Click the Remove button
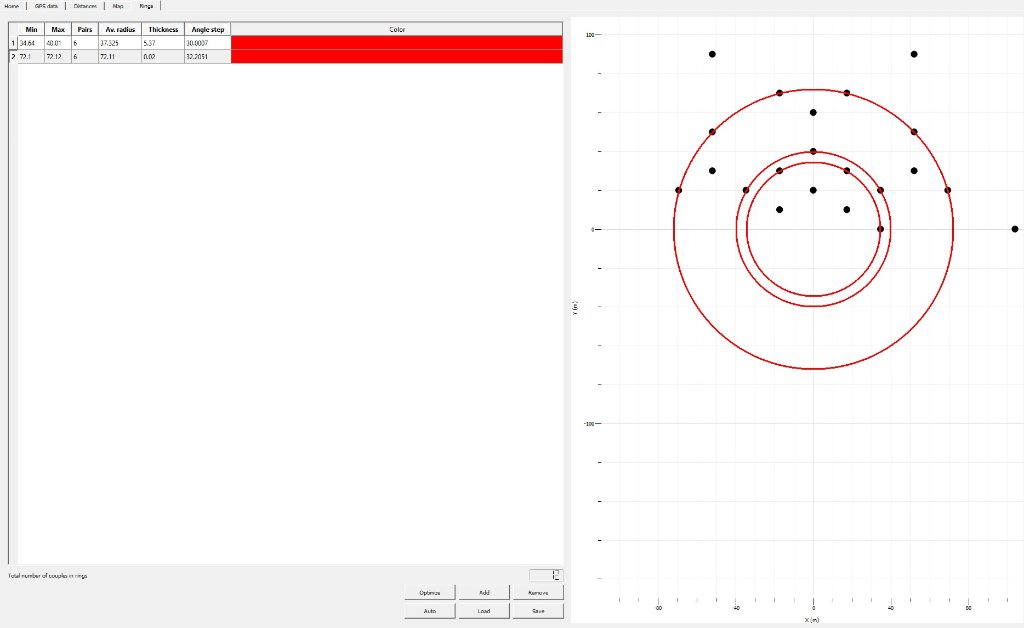The width and height of the screenshot is (1024, 628). pyautogui.click(x=538, y=592)
